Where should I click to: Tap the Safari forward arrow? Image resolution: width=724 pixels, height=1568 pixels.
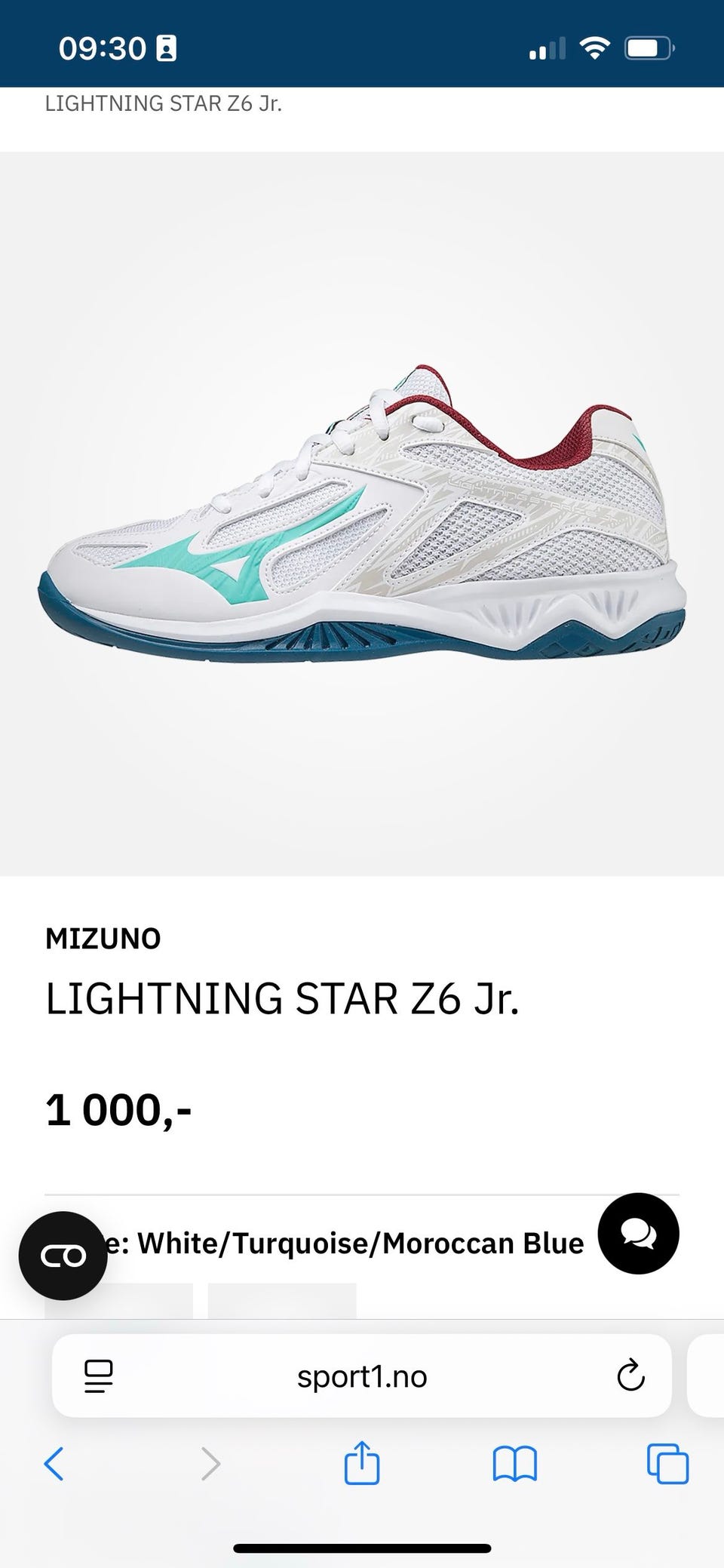coord(210,1464)
